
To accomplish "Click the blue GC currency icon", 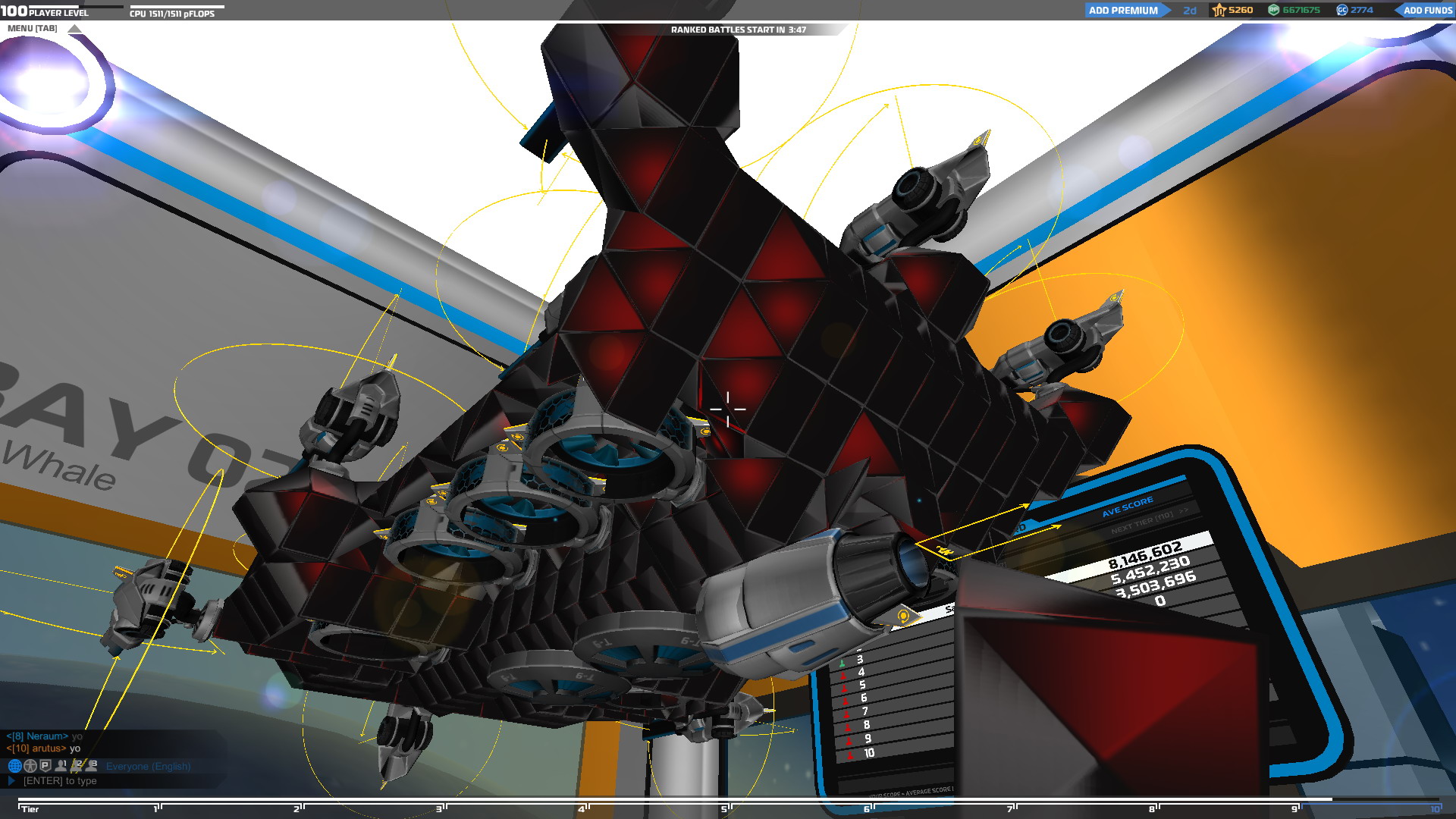I will coord(1342,10).
